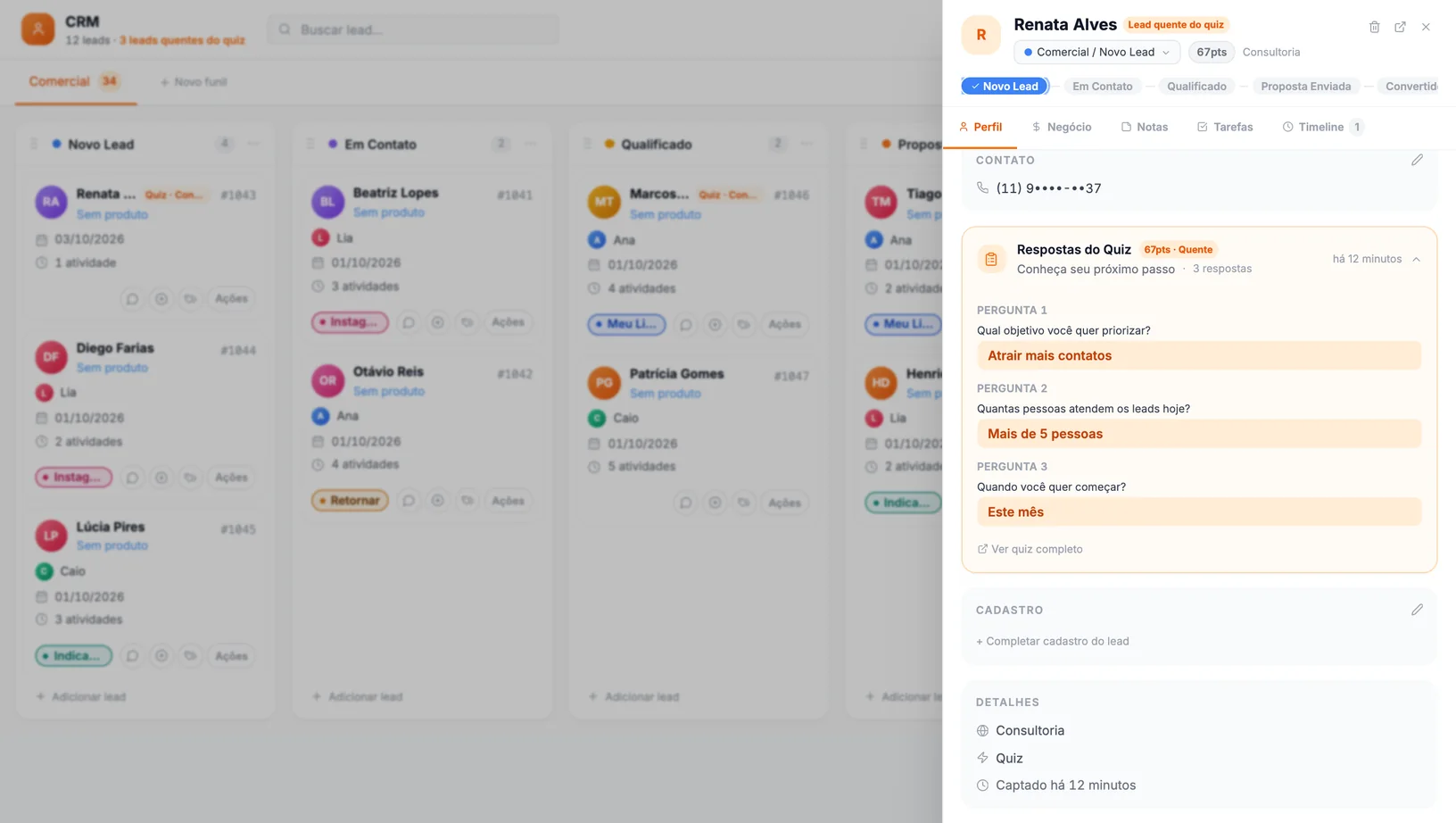This screenshot has height=823, width=1456.
Task: Edit the CADASTRO section pencil icon
Action: [x=1417, y=610]
